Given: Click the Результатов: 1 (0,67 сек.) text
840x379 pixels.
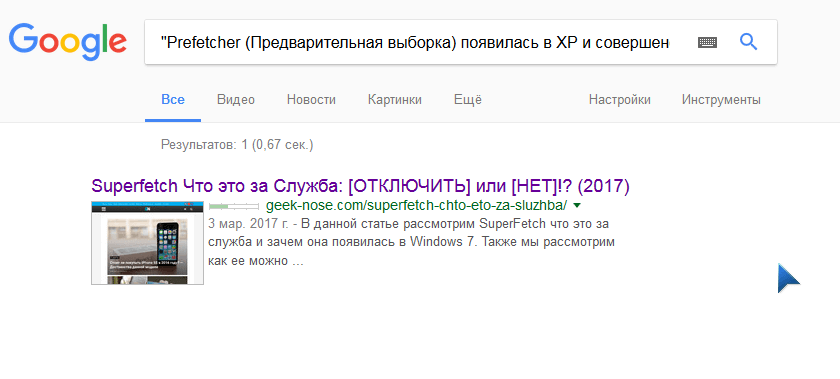Looking at the screenshot, I should 237,145.
